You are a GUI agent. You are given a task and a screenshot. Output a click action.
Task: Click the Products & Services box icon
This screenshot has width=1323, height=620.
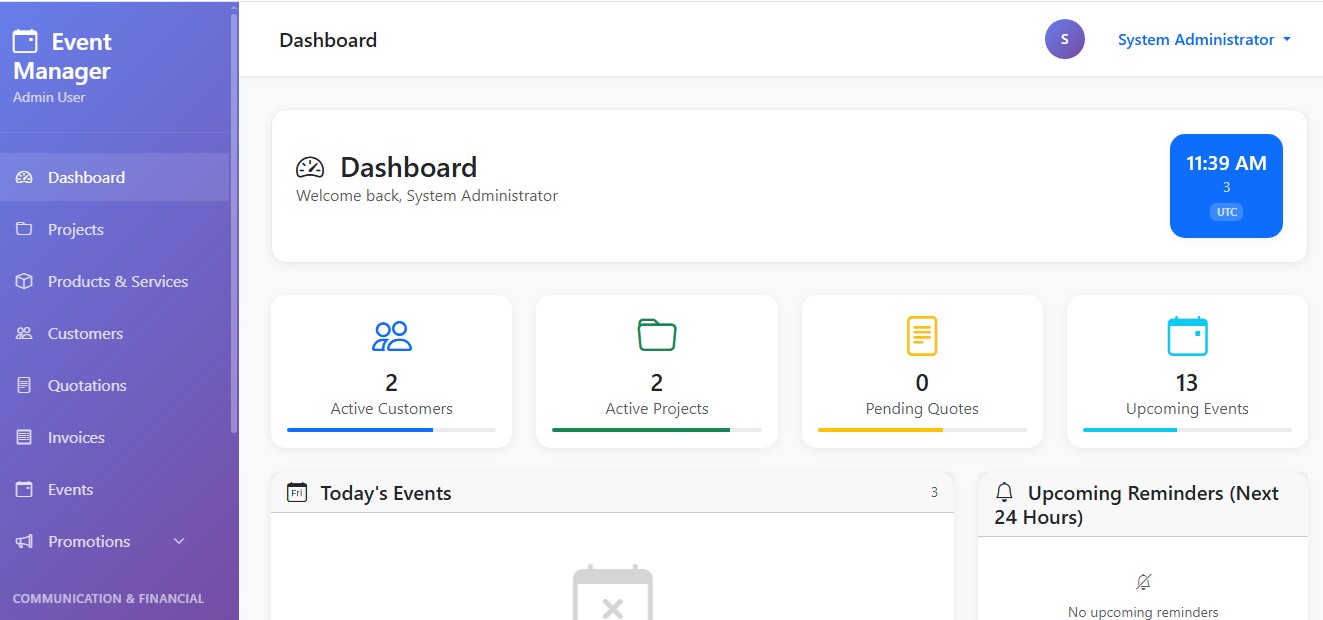(24, 281)
